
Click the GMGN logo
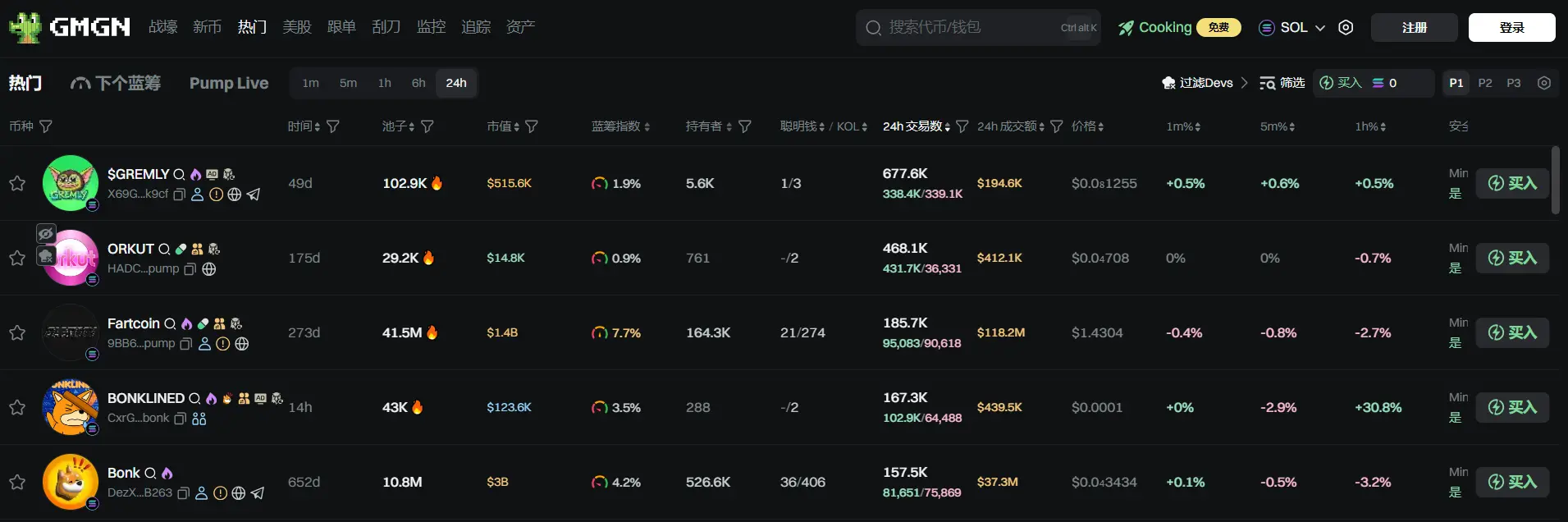tap(70, 27)
